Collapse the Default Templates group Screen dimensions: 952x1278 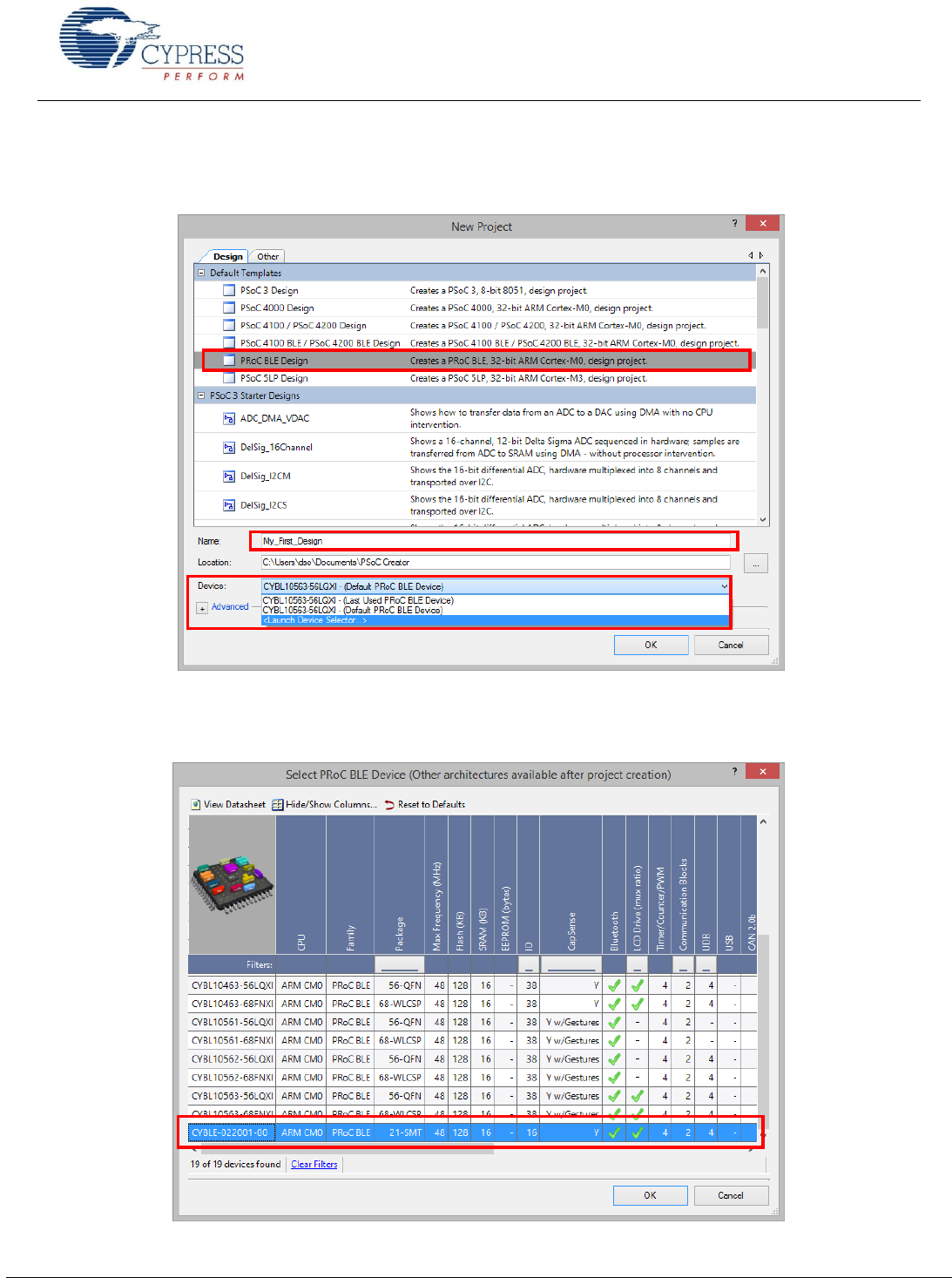[201, 273]
